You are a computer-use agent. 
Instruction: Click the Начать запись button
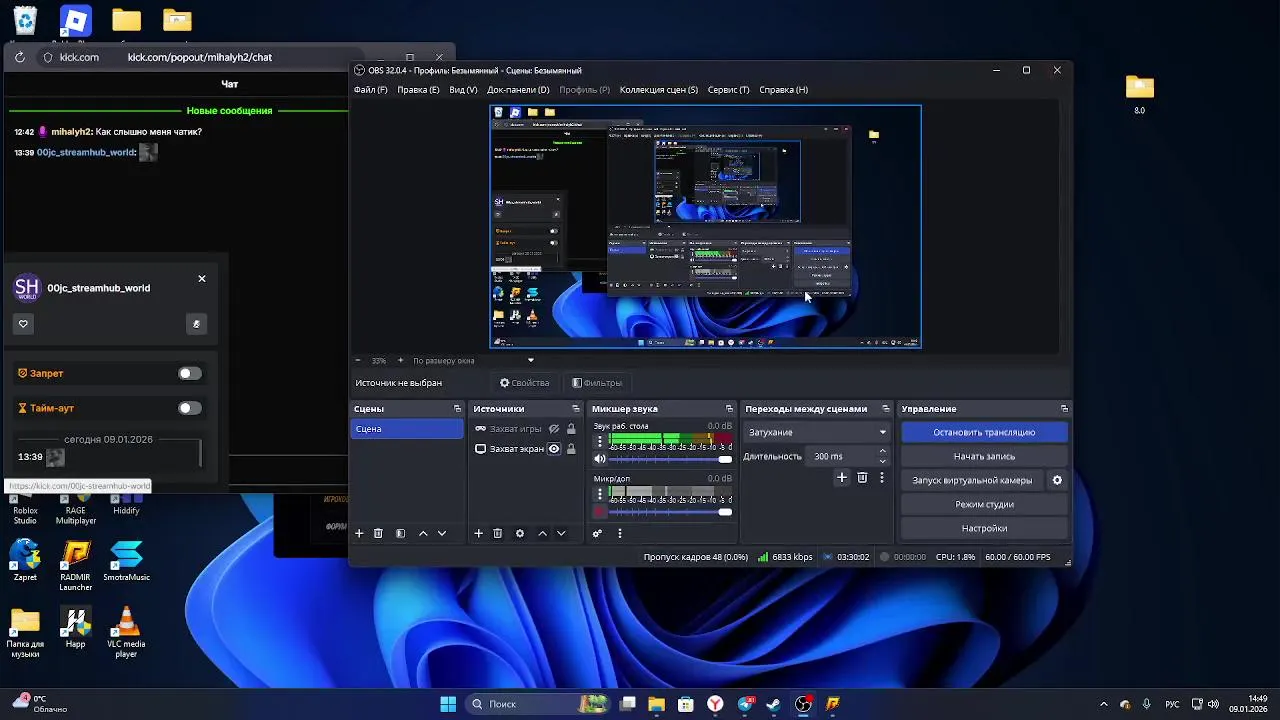(984, 456)
